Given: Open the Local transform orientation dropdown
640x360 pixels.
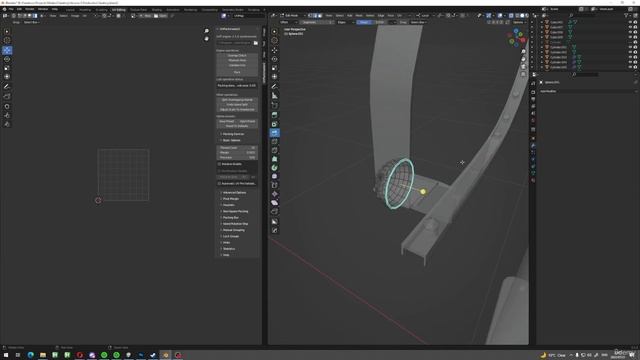Looking at the screenshot, I should (424, 16).
